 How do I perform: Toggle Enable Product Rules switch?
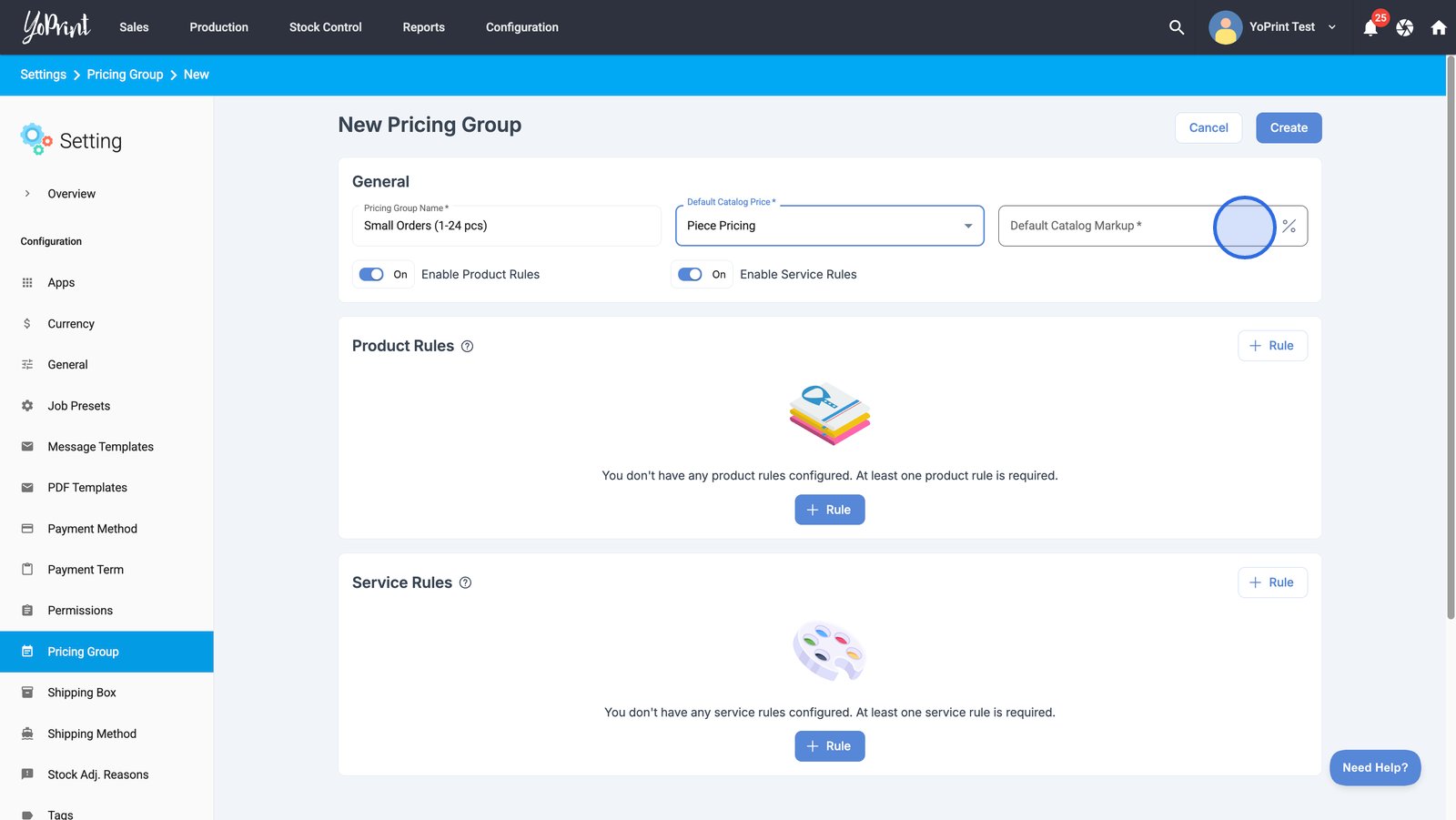point(371,274)
